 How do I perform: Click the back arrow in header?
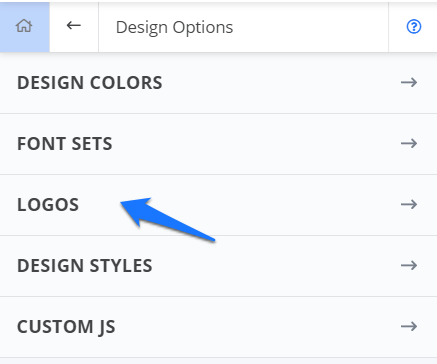(74, 25)
